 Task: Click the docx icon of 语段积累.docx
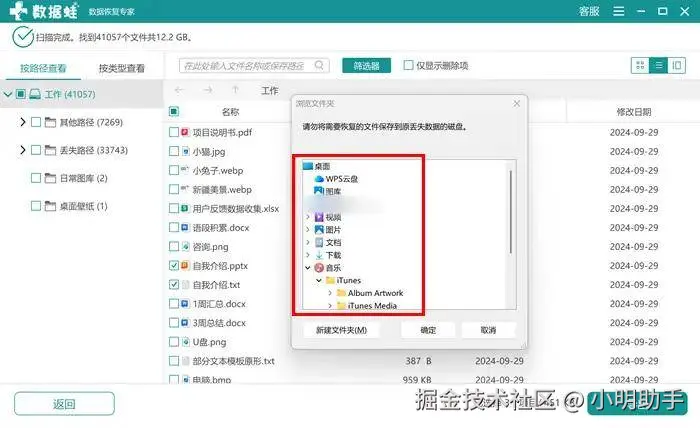[185, 228]
